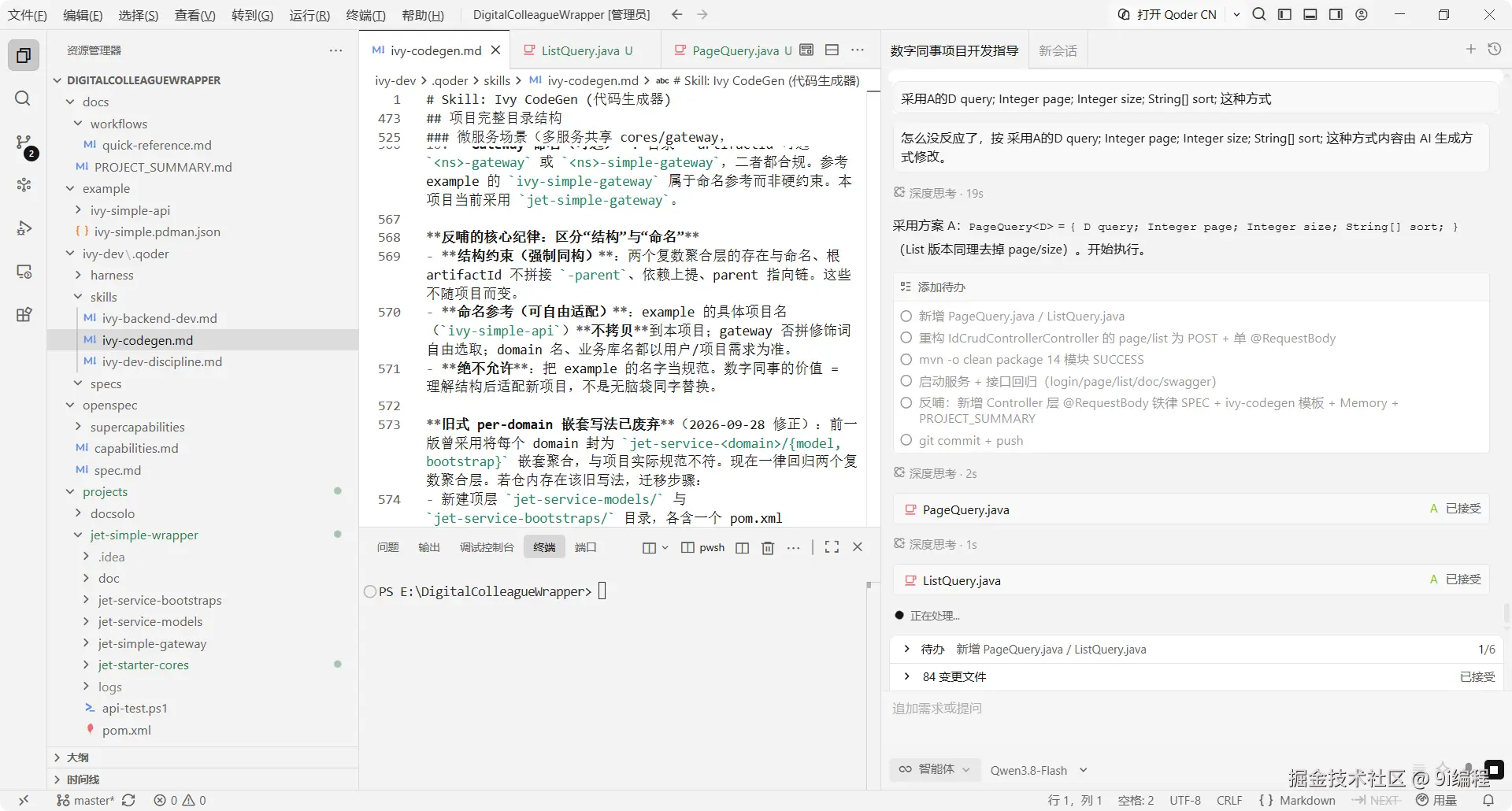Click the master branch in status bar
1512x811 pixels.
click(x=85, y=800)
